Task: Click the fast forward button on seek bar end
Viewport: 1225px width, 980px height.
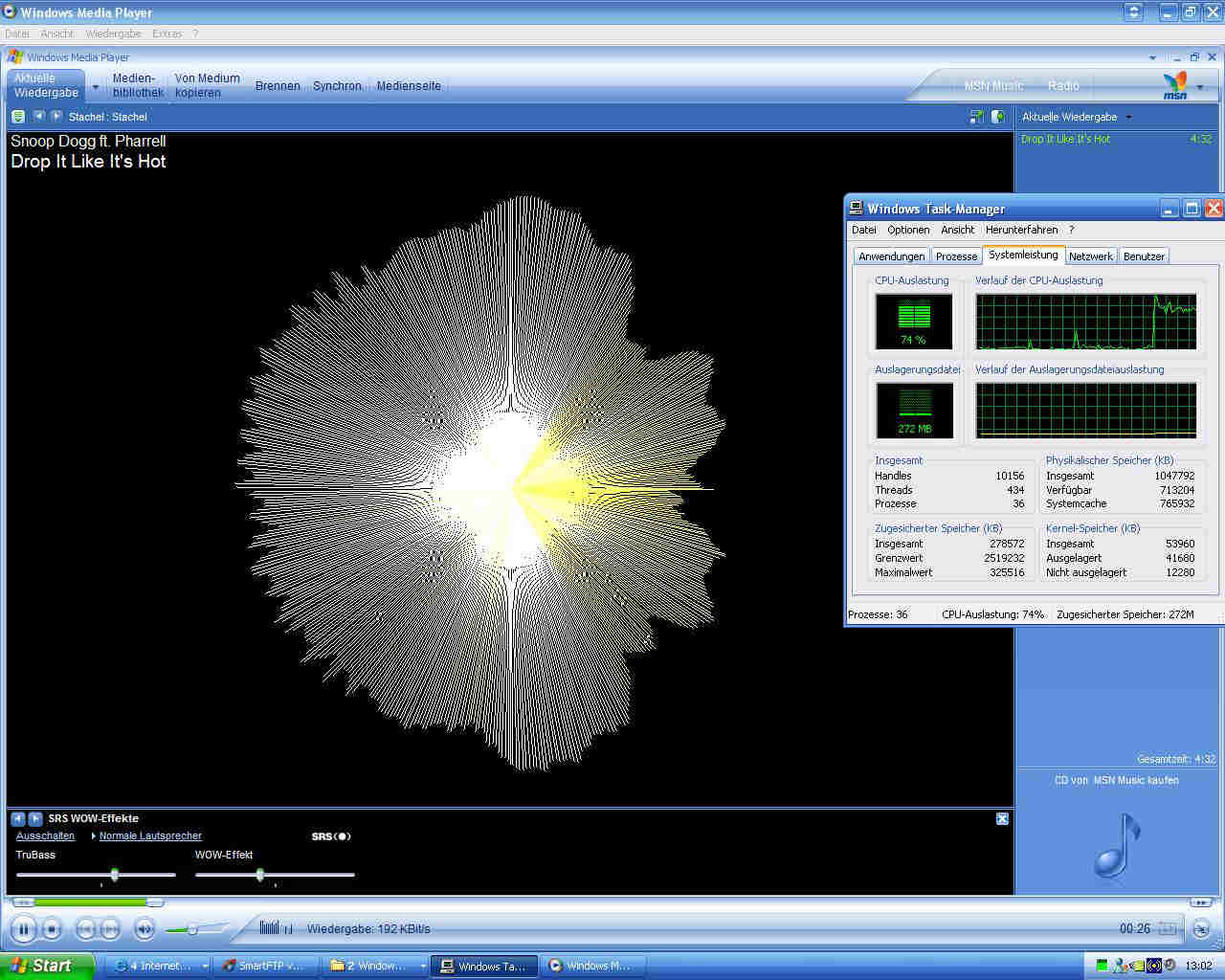Action: coord(1200,902)
